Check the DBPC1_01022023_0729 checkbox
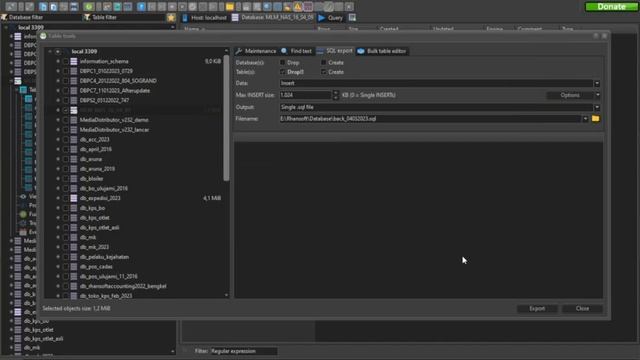The image size is (640, 360). coord(66,71)
